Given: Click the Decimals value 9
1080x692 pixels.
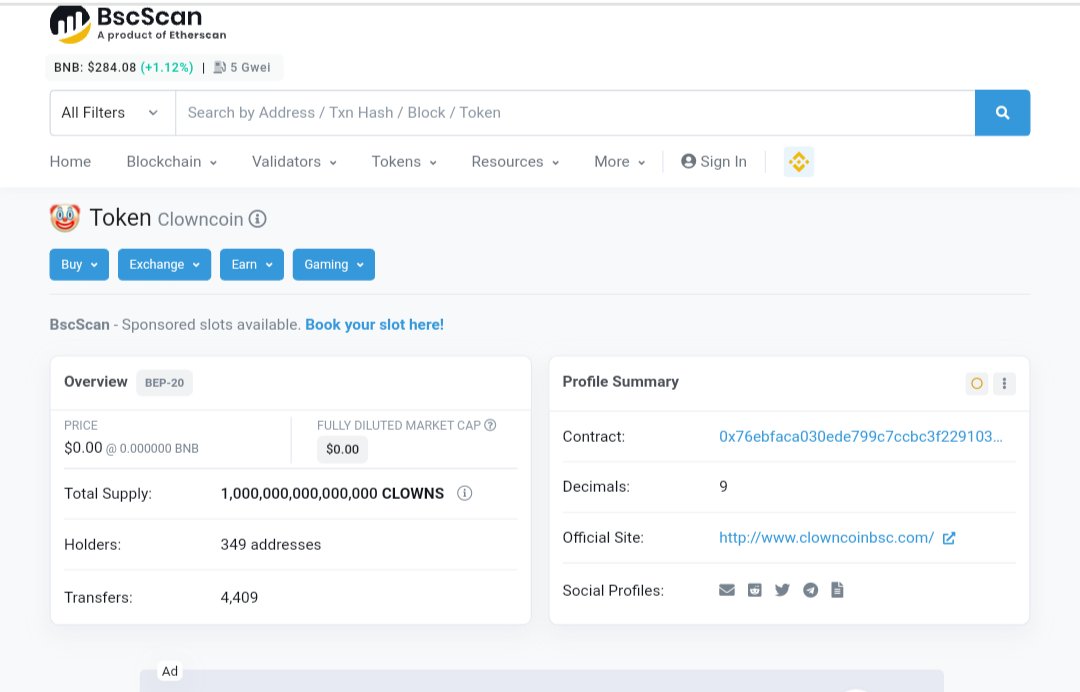Looking at the screenshot, I should [723, 487].
